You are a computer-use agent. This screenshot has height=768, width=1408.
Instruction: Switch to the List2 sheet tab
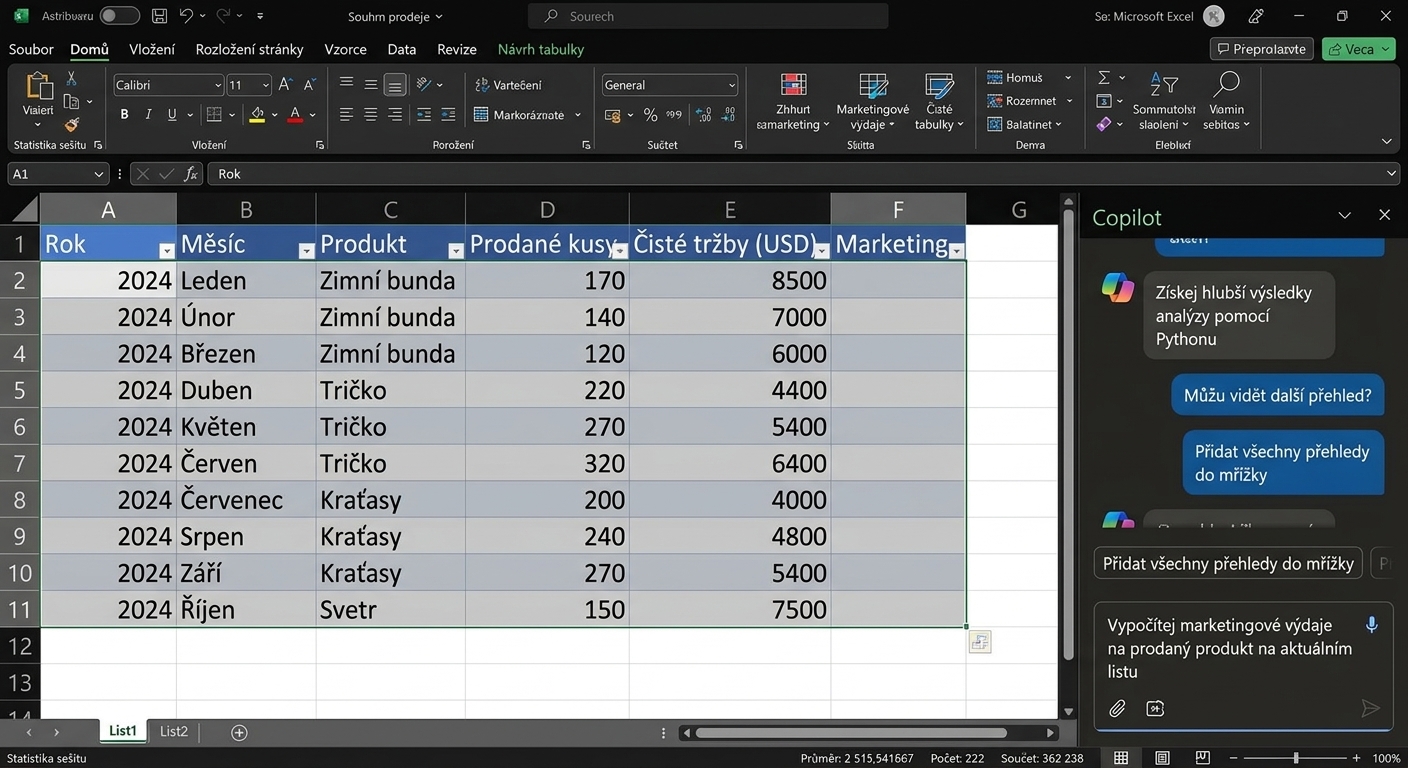[174, 731]
